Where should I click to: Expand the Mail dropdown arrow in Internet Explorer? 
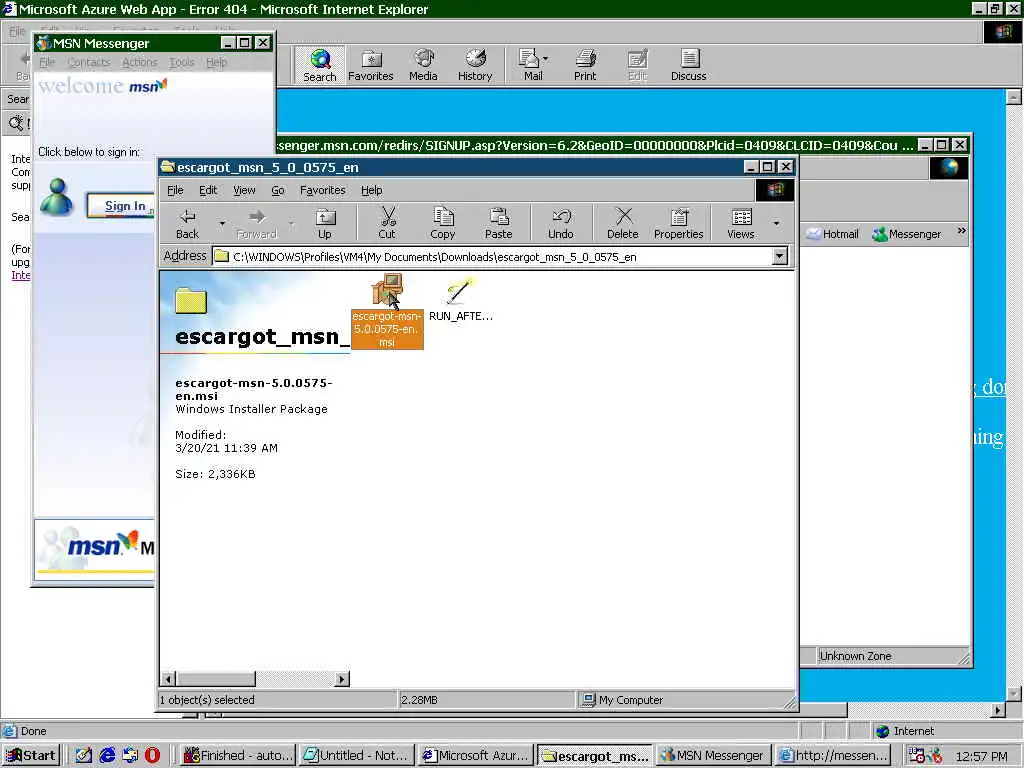pos(546,59)
